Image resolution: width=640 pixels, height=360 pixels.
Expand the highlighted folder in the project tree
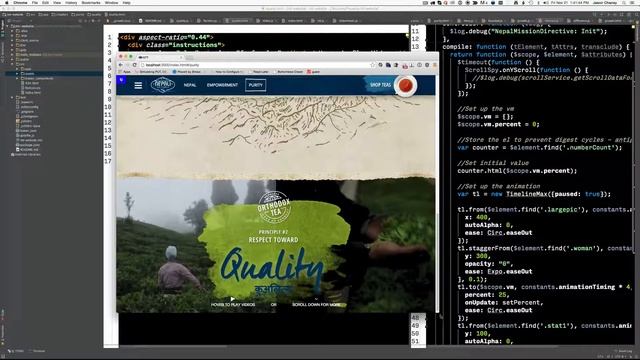17,73
